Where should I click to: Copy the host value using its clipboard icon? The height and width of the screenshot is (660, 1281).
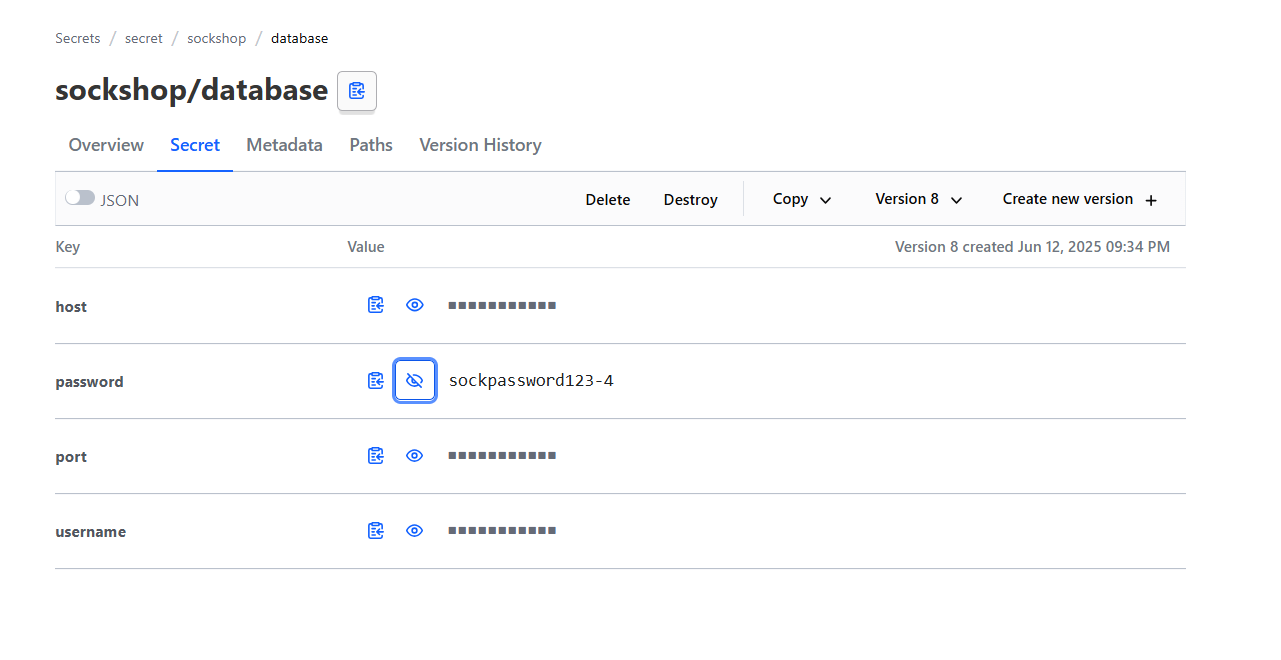(x=375, y=305)
